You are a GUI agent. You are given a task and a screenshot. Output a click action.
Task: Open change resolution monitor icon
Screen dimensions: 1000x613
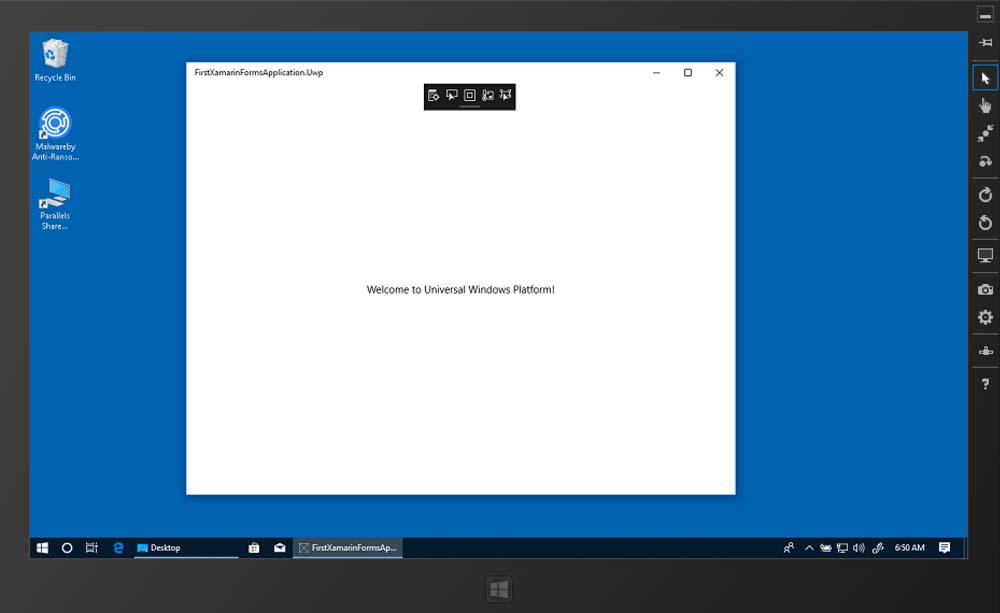(985, 256)
